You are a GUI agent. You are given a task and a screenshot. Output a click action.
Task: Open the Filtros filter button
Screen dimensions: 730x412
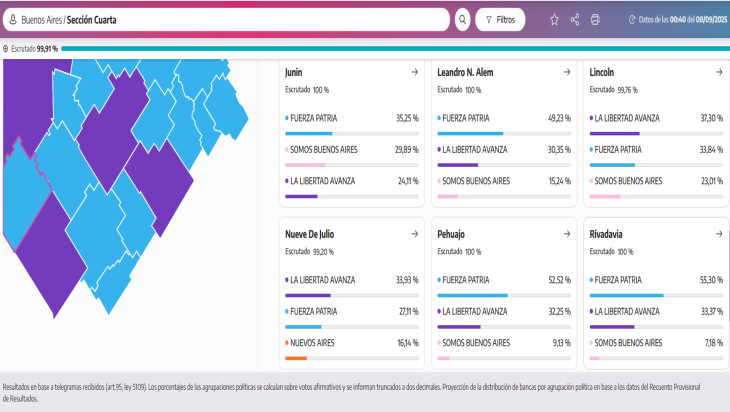coord(500,20)
